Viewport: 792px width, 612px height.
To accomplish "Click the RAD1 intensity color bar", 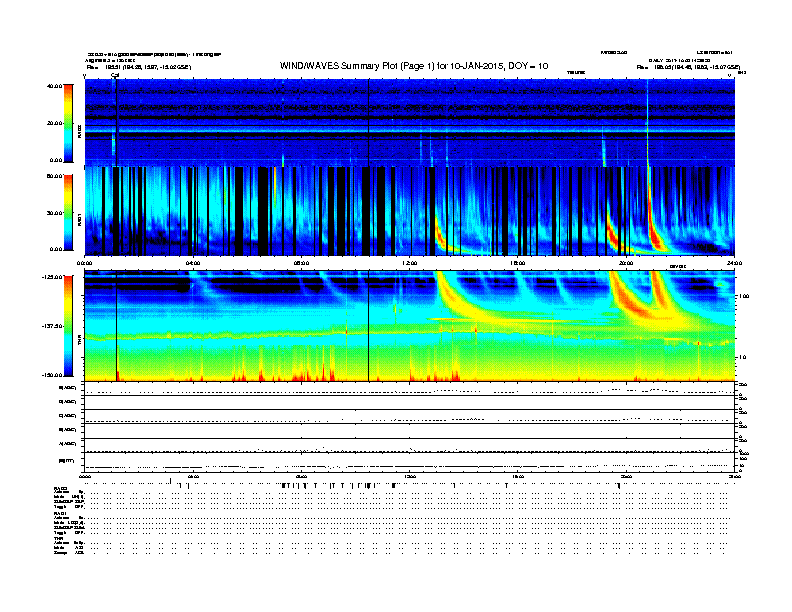I will point(68,212).
